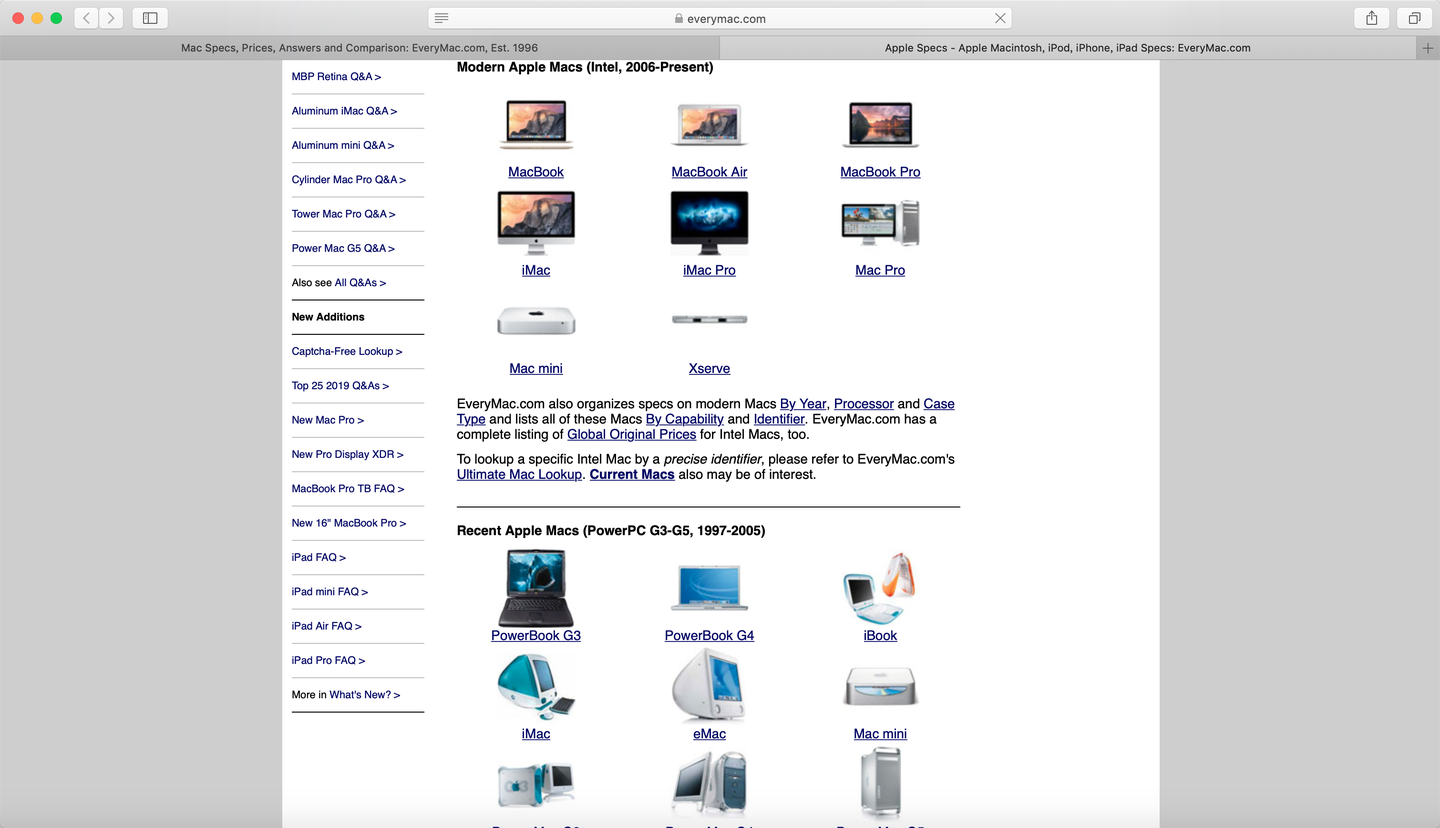1440x828 pixels.
Task: Click the PowerBook G3 image
Action: click(x=536, y=588)
